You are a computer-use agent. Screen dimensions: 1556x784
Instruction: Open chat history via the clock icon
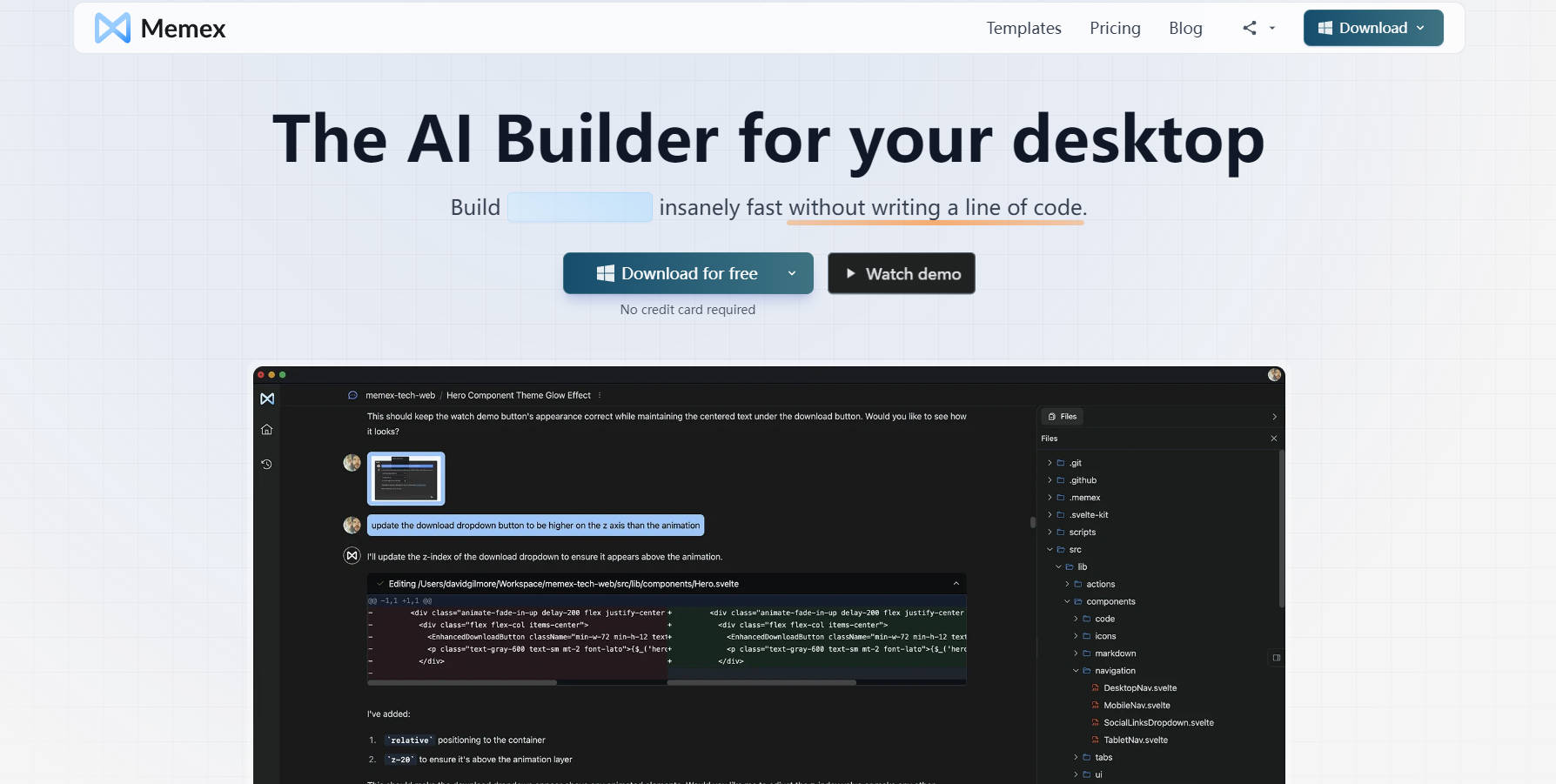pyautogui.click(x=266, y=464)
